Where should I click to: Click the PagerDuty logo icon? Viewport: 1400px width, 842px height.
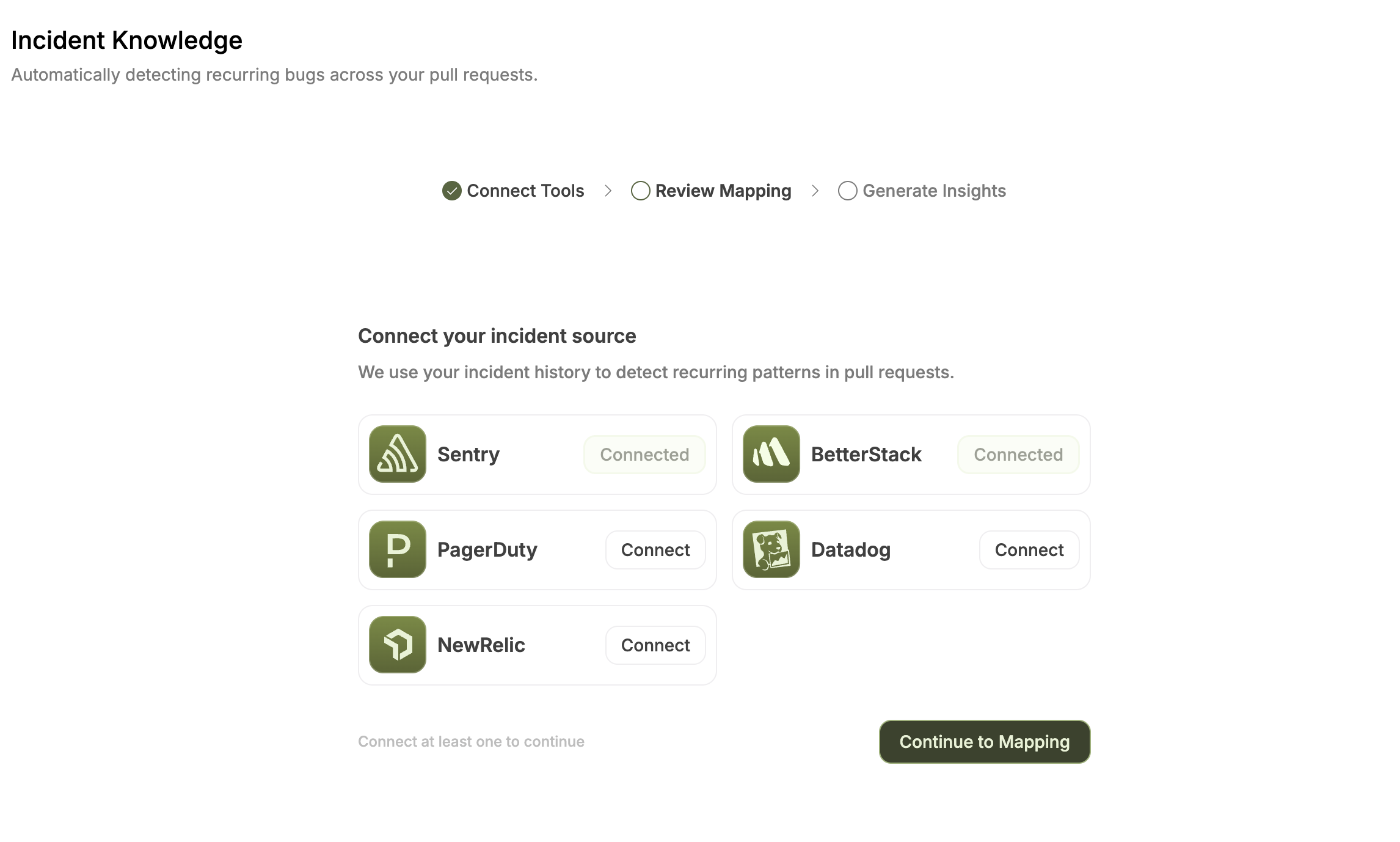tap(397, 549)
